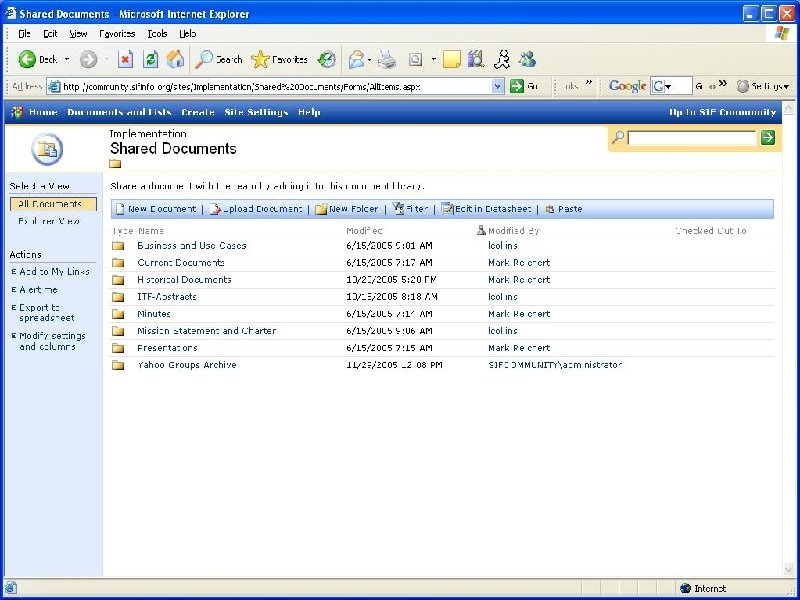Click the green Go arrow button
Screen dimensions: 800x600
tap(517, 86)
